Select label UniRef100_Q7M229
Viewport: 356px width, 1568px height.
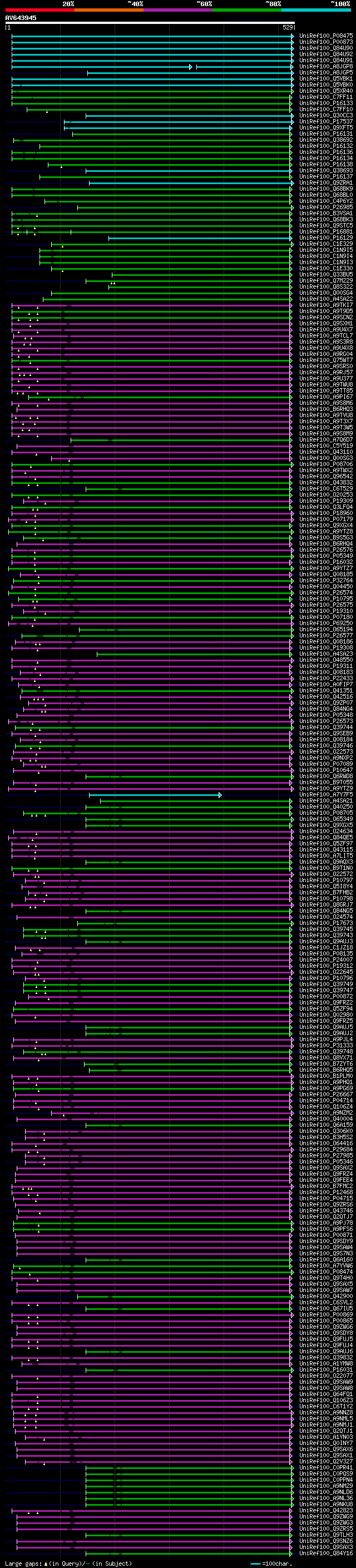pos(326,280)
